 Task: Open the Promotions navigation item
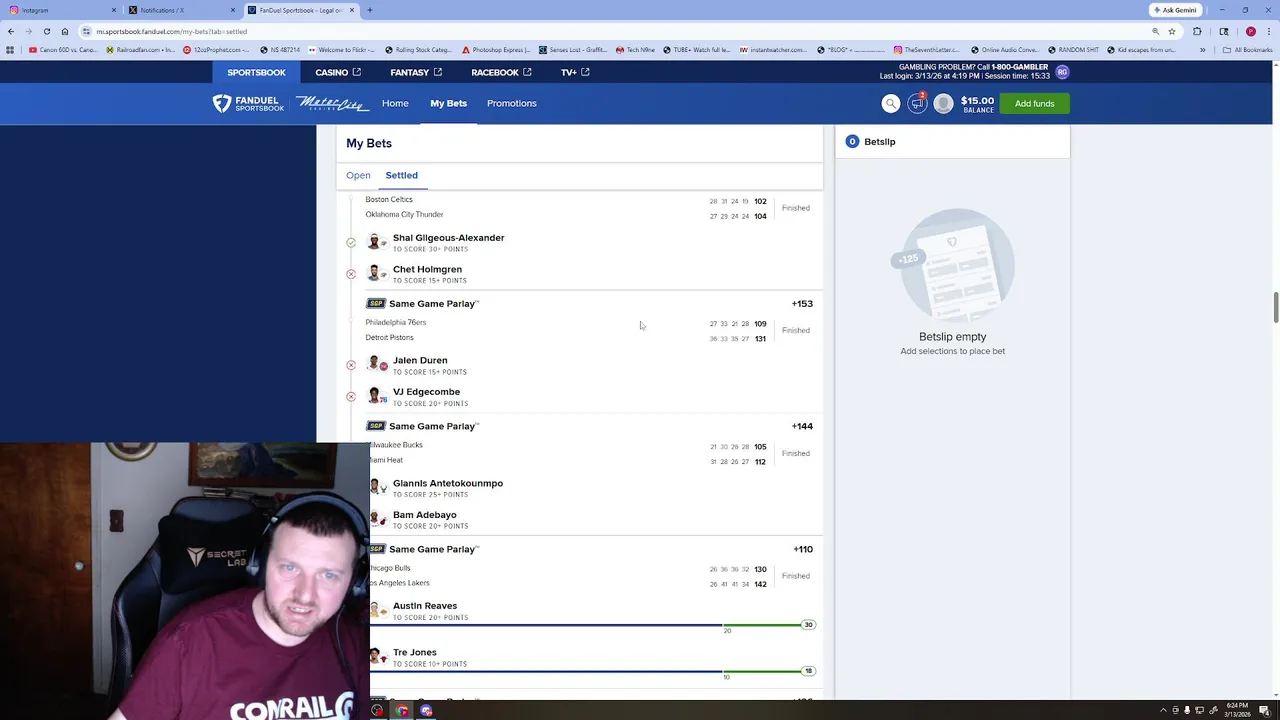coord(512,103)
